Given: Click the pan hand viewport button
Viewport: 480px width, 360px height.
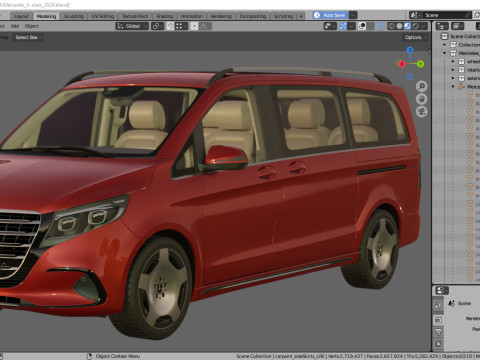Looking at the screenshot, I should tap(422, 99).
